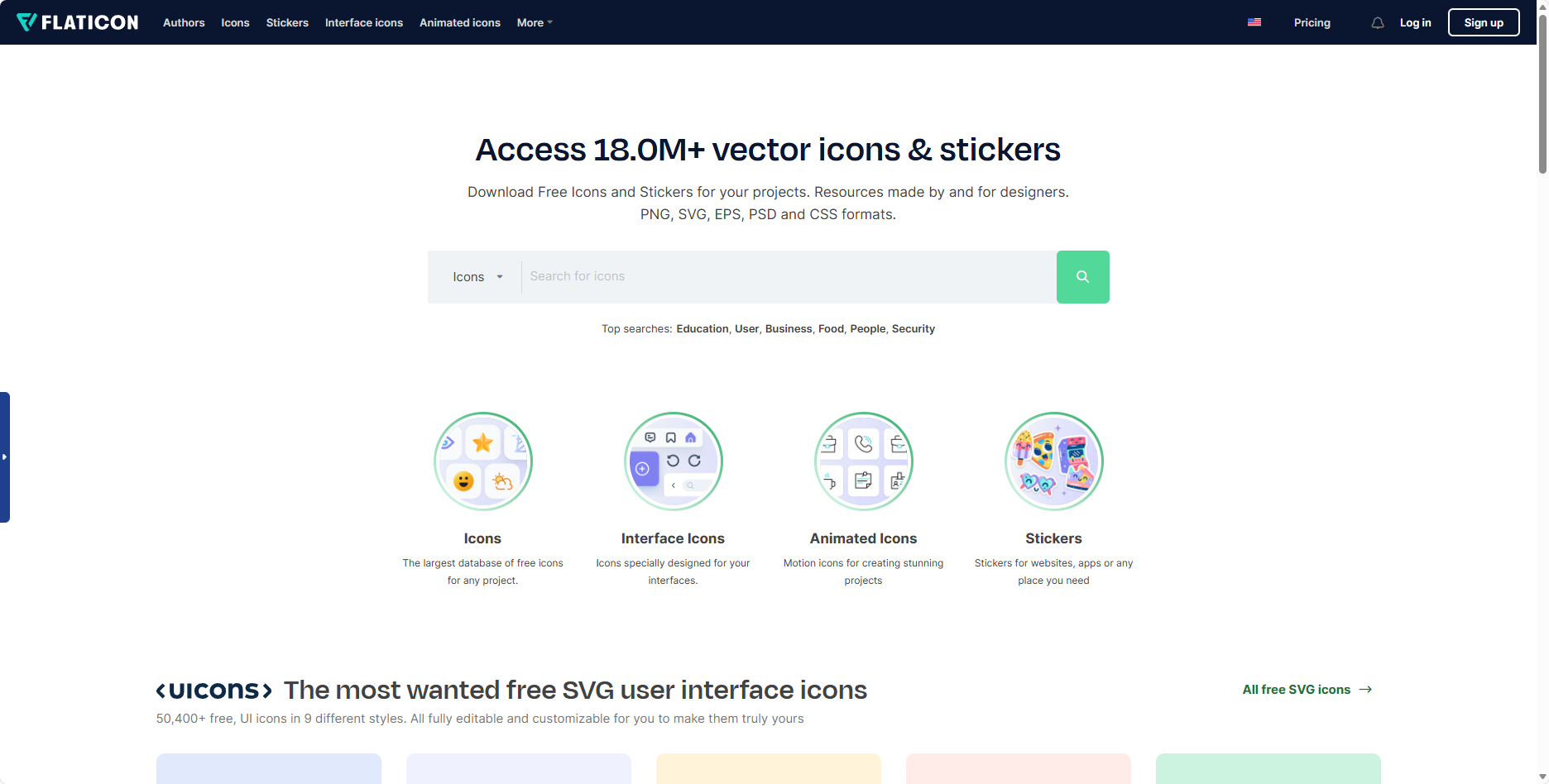Open the search type dropdown showing Icons
Screen dimensions: 1549x784
(x=477, y=276)
